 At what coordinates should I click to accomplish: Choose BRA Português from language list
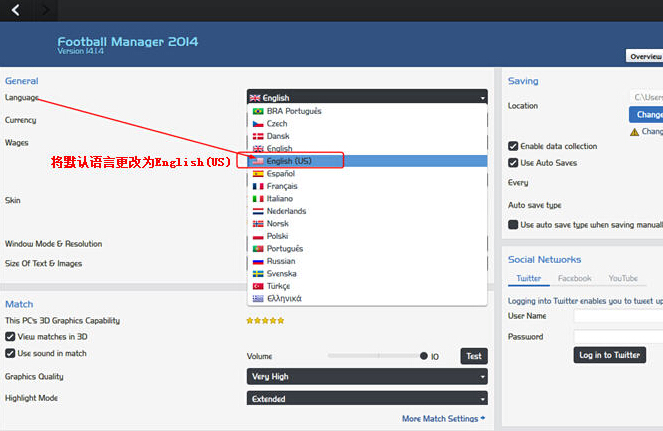point(367,111)
